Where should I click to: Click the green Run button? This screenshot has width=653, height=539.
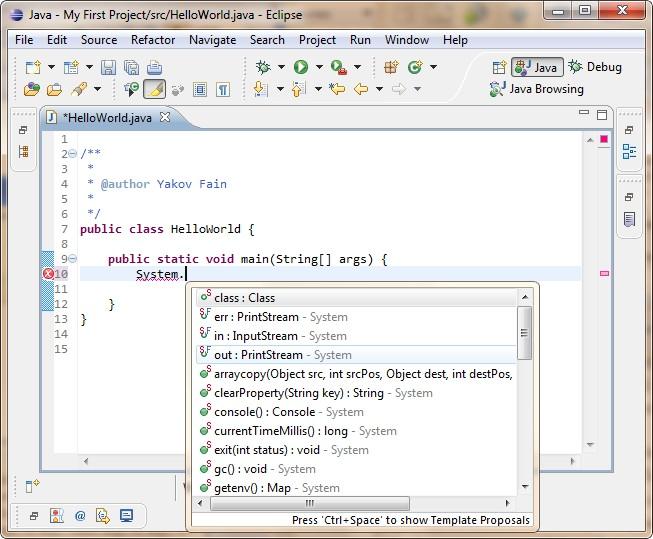point(301,67)
